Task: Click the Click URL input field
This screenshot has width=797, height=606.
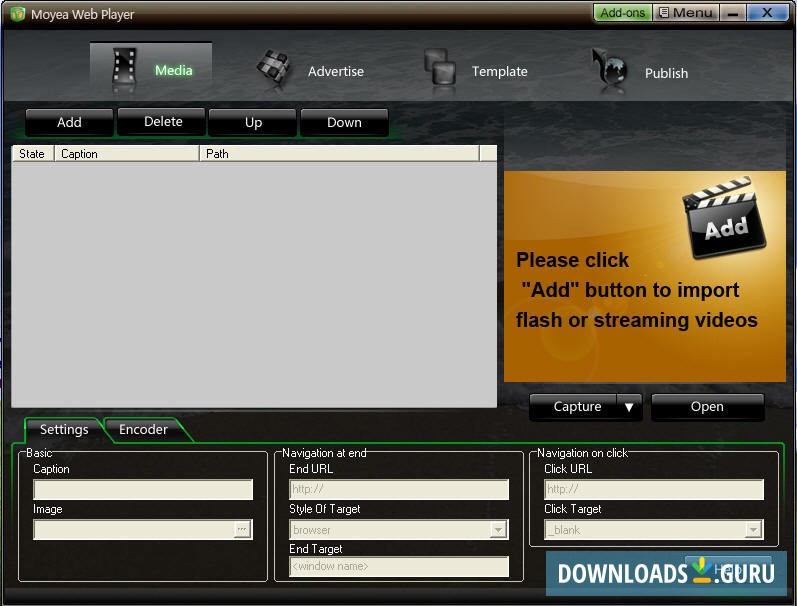Action: pyautogui.click(x=654, y=490)
